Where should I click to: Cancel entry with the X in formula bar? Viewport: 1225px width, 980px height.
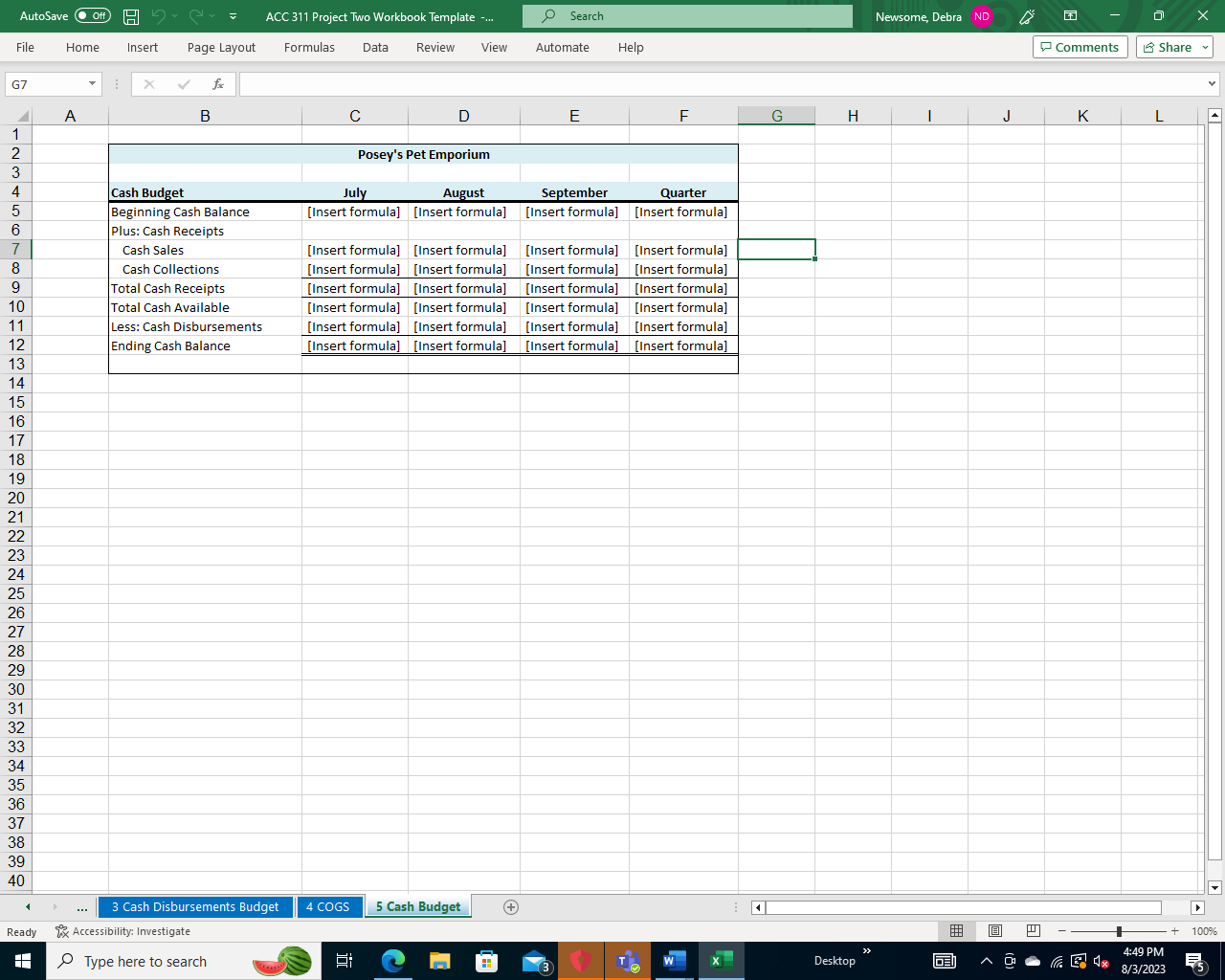(148, 83)
